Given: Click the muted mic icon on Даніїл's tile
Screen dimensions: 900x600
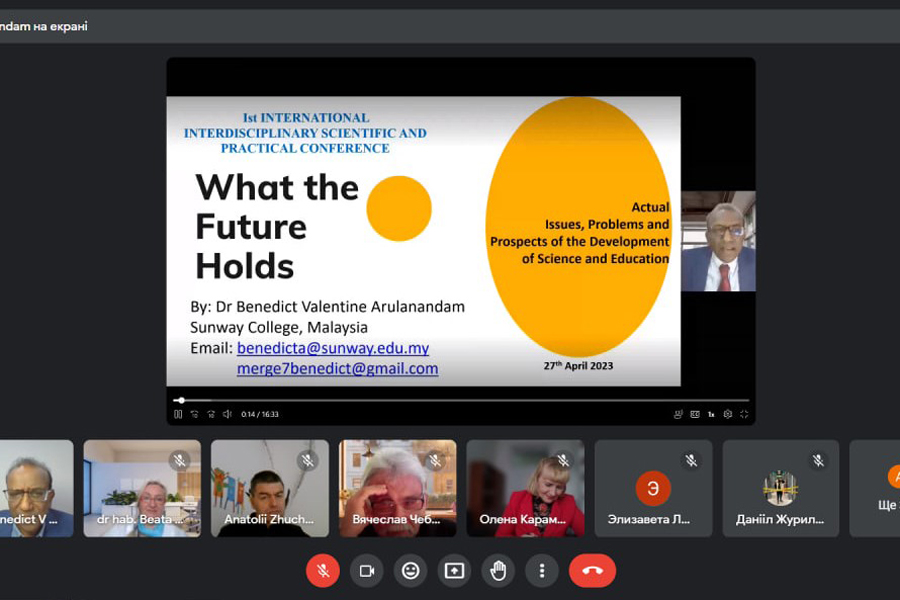Looking at the screenshot, I should pyautogui.click(x=818, y=460).
